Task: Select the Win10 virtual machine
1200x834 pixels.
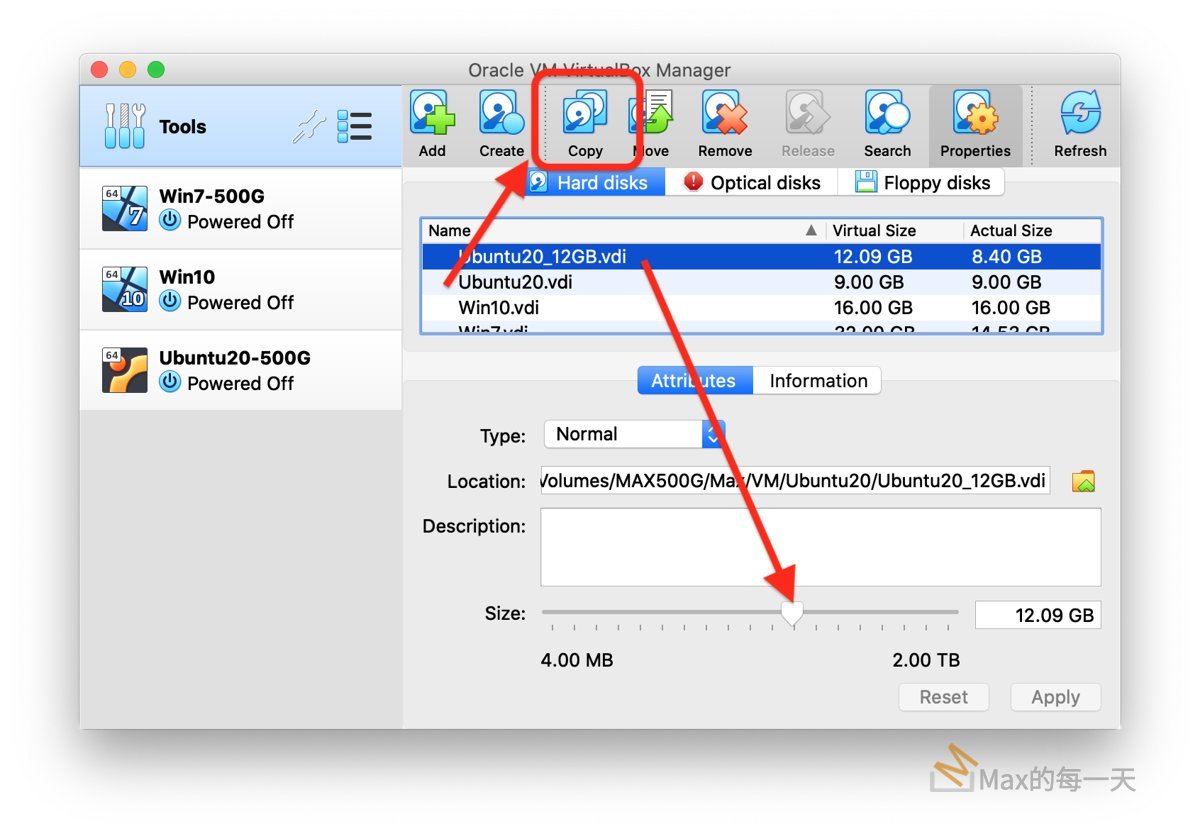Action: [240, 289]
